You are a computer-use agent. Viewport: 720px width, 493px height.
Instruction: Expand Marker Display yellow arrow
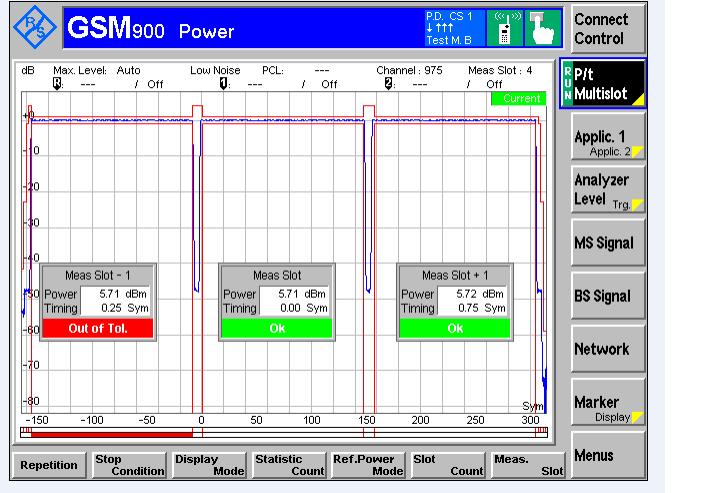tap(638, 417)
